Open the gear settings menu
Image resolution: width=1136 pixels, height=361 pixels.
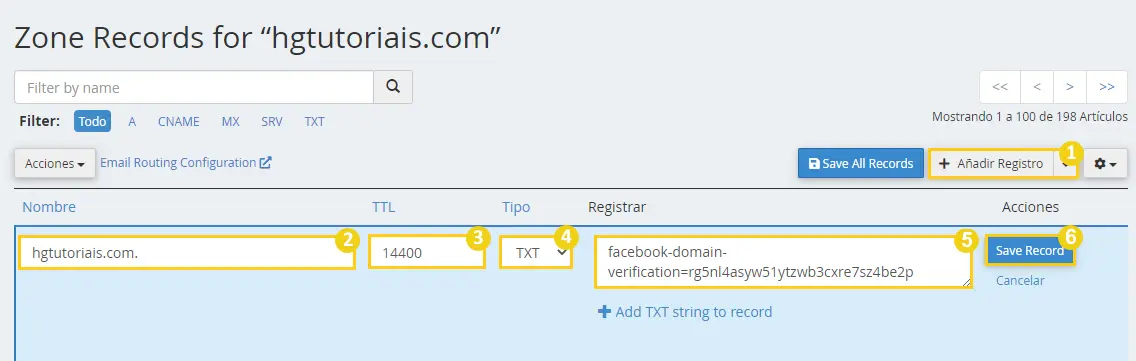[1106, 164]
